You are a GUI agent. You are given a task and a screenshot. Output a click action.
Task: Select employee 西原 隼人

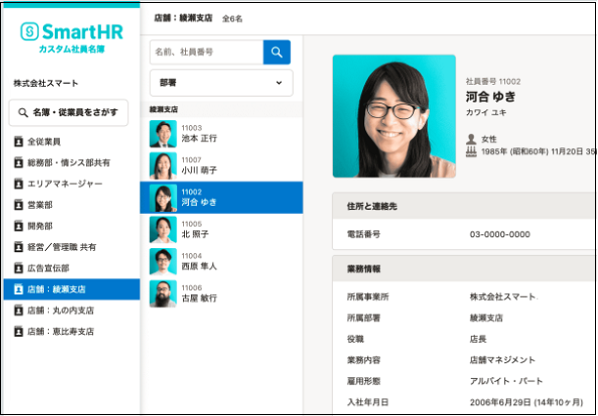click(222, 262)
